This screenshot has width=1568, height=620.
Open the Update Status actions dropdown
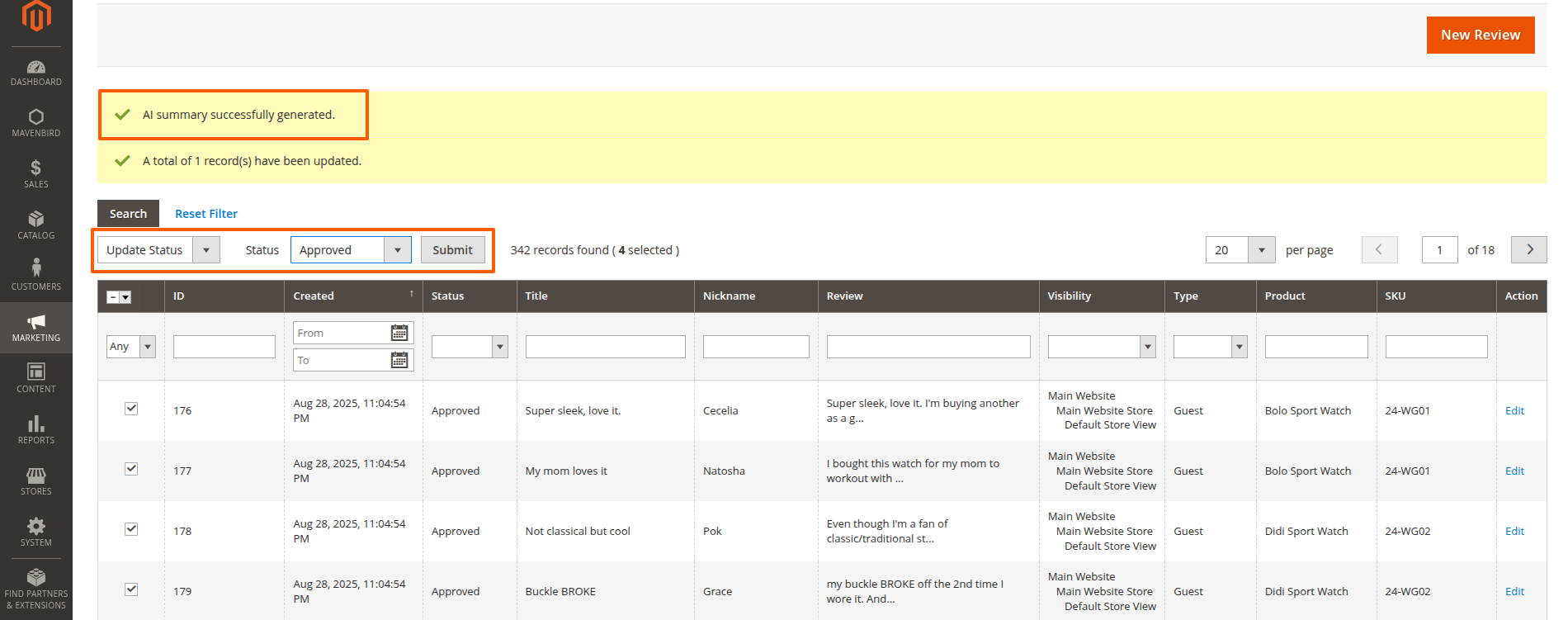[x=158, y=250]
